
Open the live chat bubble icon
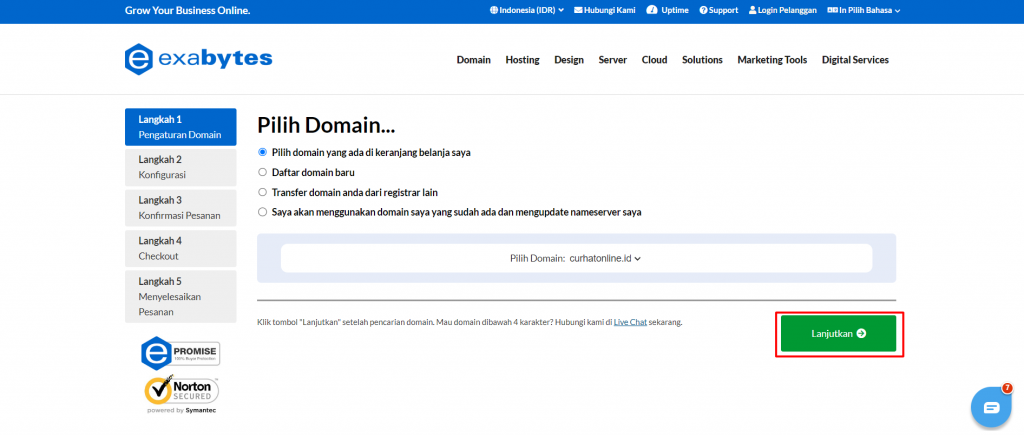tap(991, 408)
